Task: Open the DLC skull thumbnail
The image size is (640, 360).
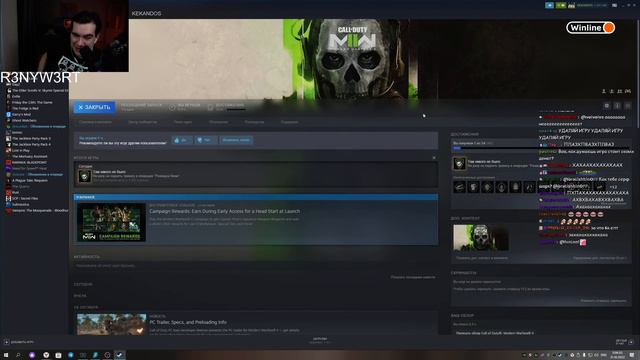Action: tap(481, 238)
